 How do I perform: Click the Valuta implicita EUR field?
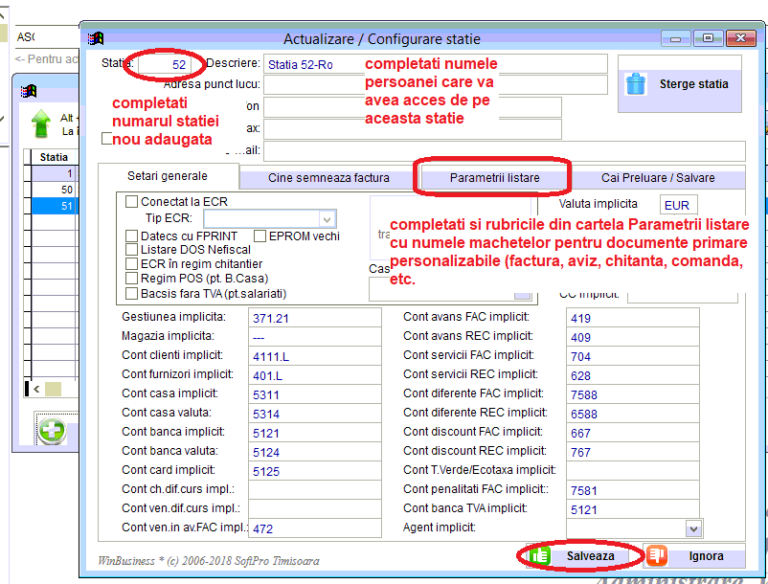(x=677, y=206)
